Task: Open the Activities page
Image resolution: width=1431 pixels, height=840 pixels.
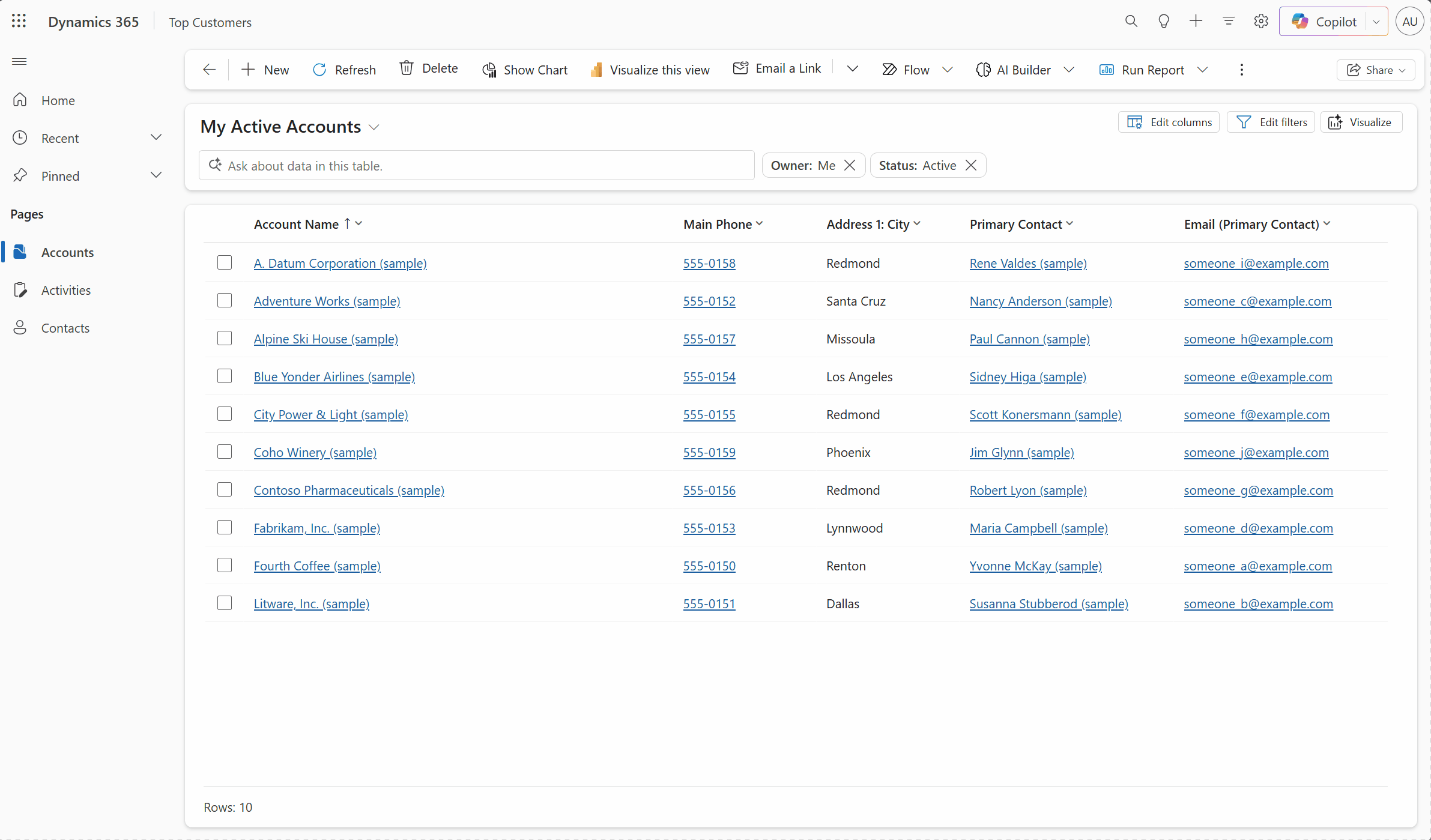Action: click(65, 290)
